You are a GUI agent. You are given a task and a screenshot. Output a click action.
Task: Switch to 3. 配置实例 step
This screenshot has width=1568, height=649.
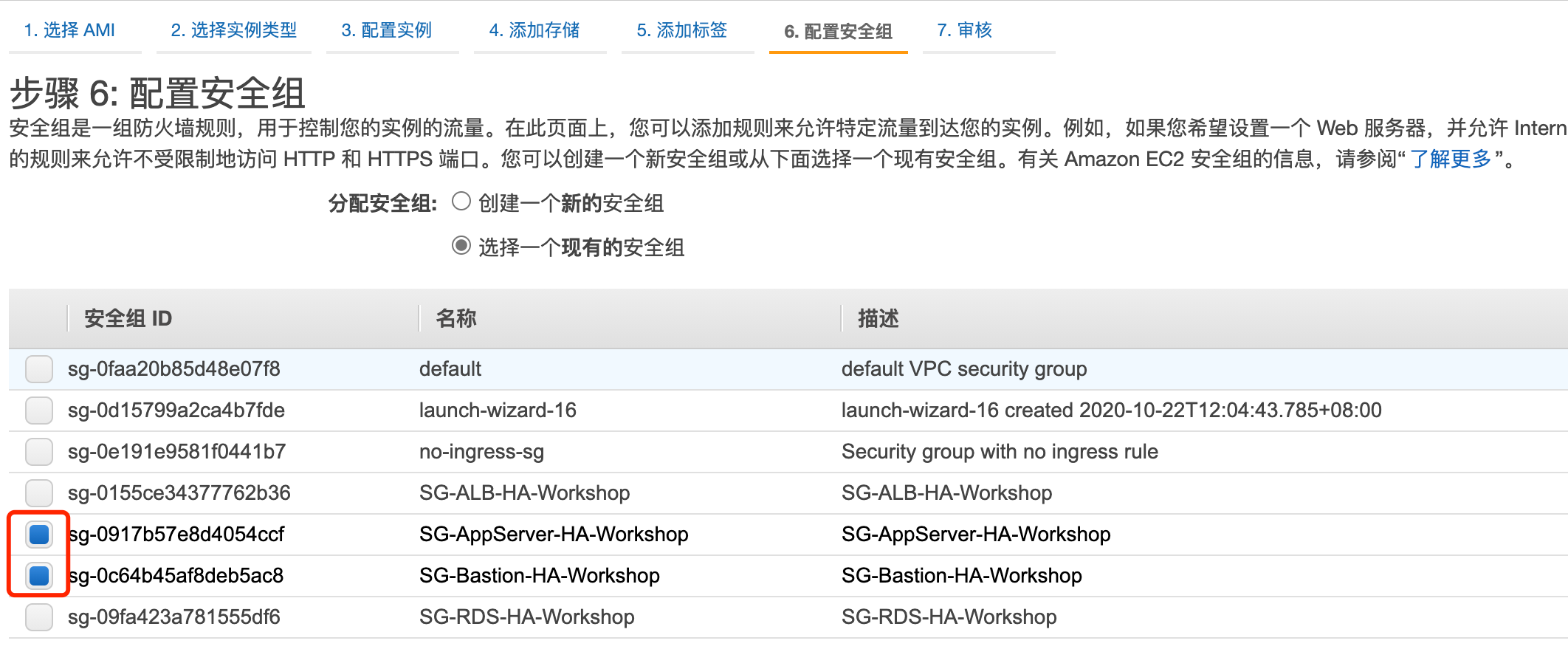386,30
